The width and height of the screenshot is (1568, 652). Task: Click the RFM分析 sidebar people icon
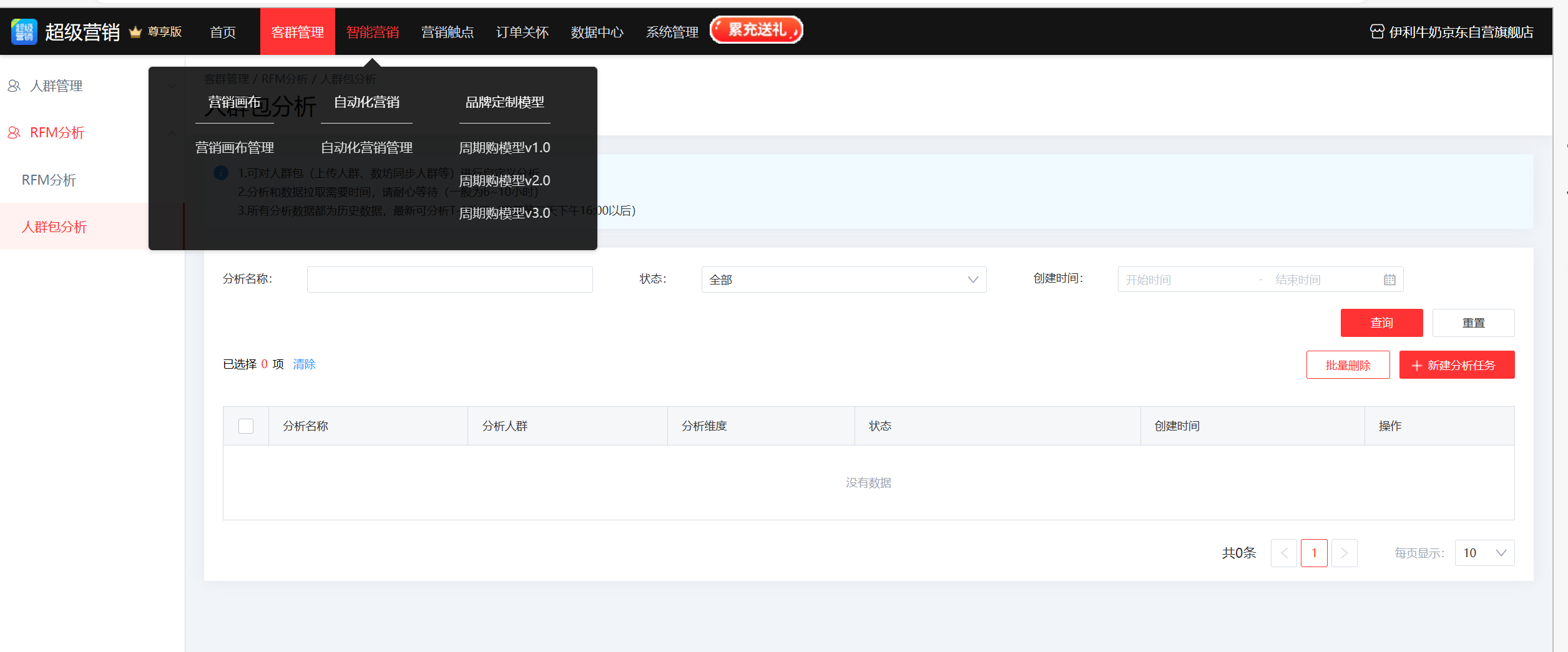click(x=14, y=133)
